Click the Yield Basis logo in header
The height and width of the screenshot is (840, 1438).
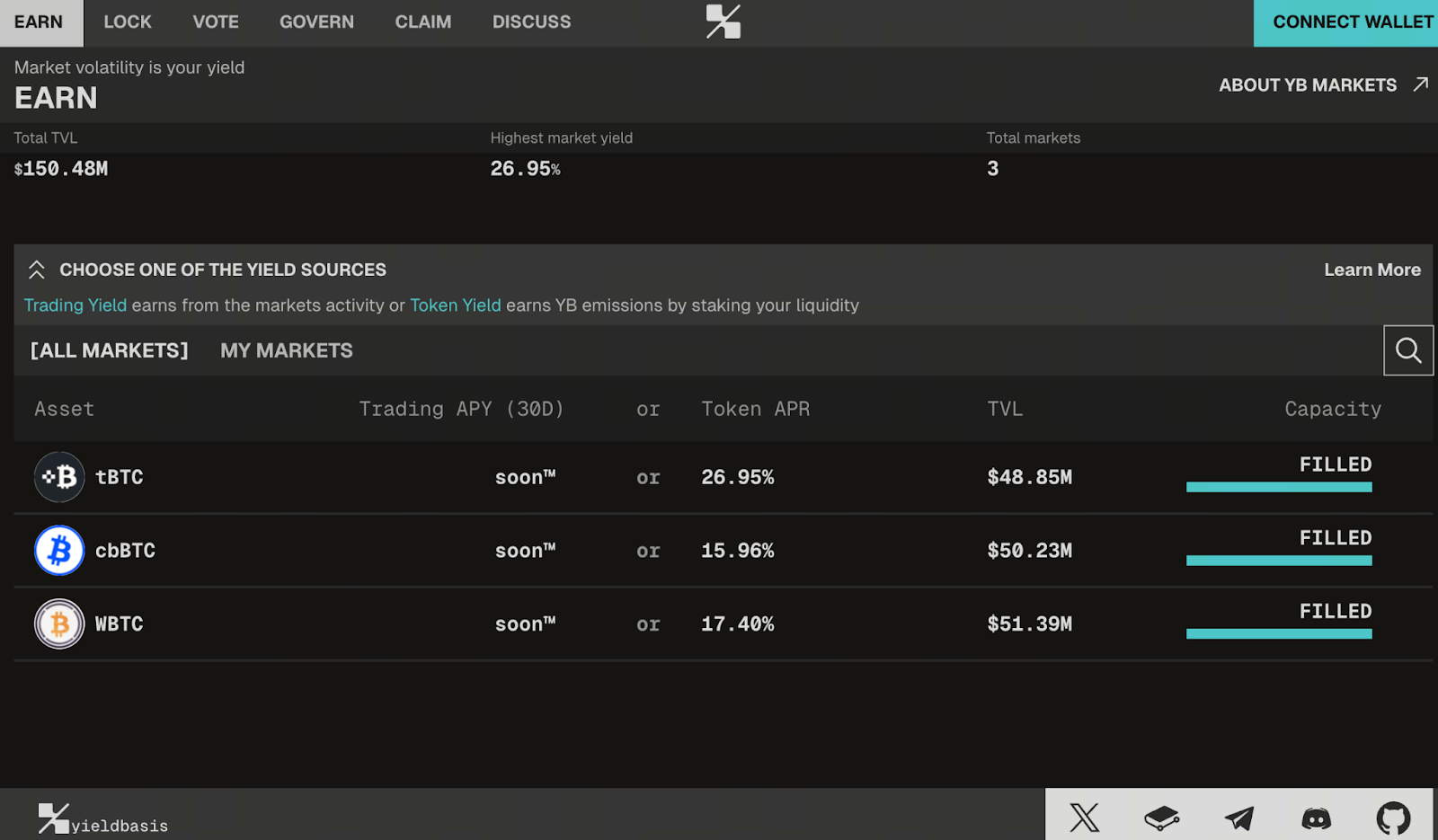click(x=723, y=22)
